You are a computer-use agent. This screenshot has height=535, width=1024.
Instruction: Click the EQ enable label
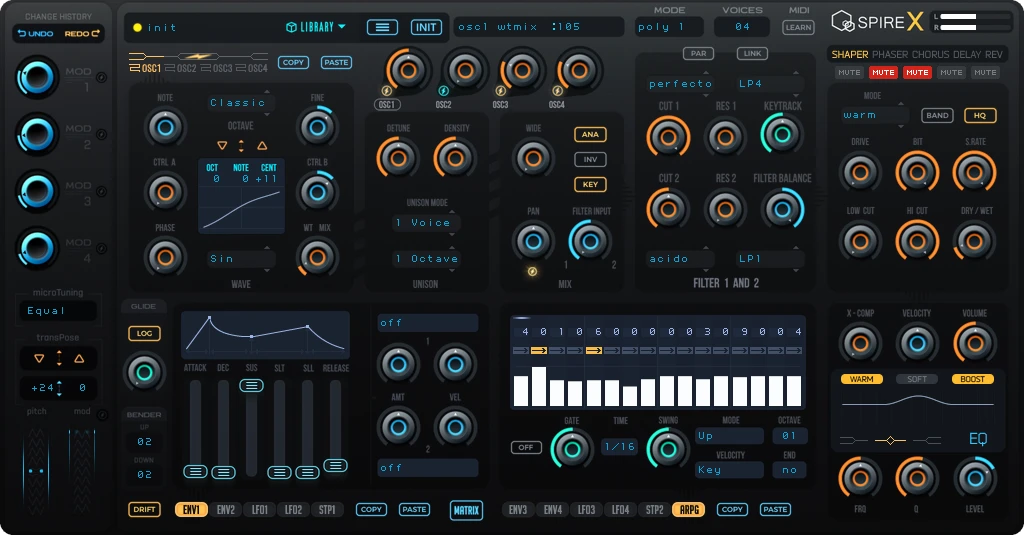978,439
